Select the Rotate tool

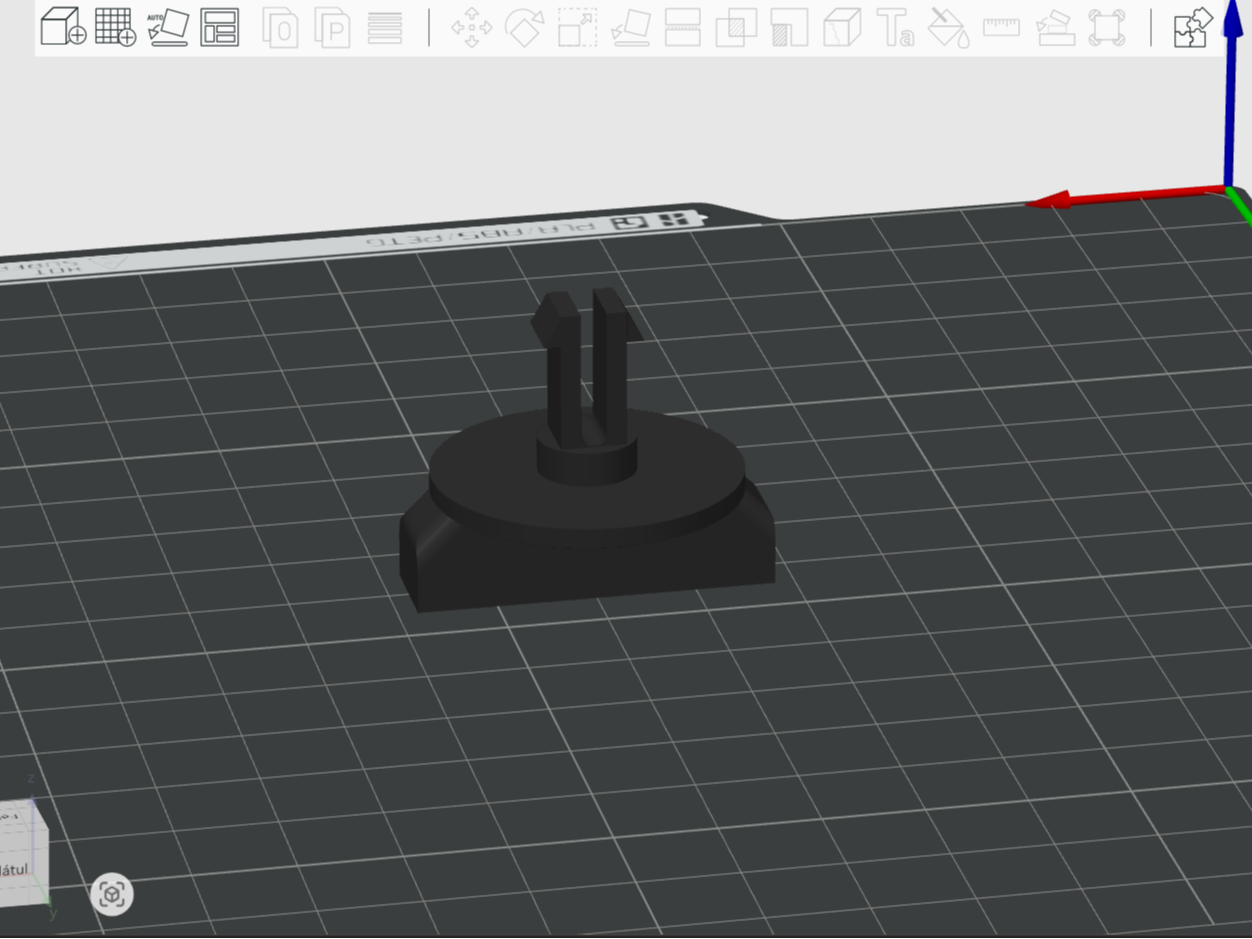tap(523, 27)
